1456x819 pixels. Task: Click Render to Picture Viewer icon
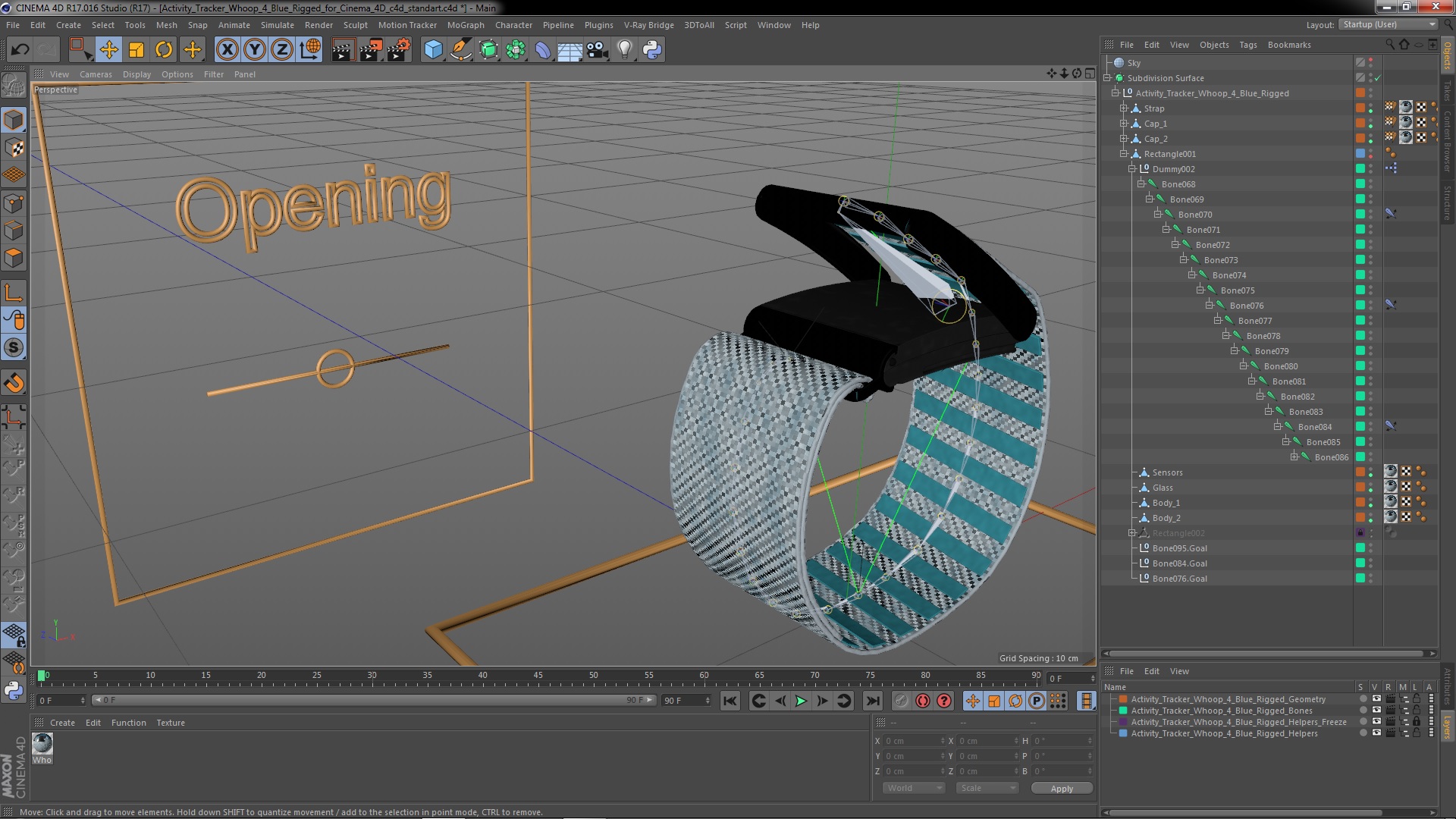coord(370,50)
